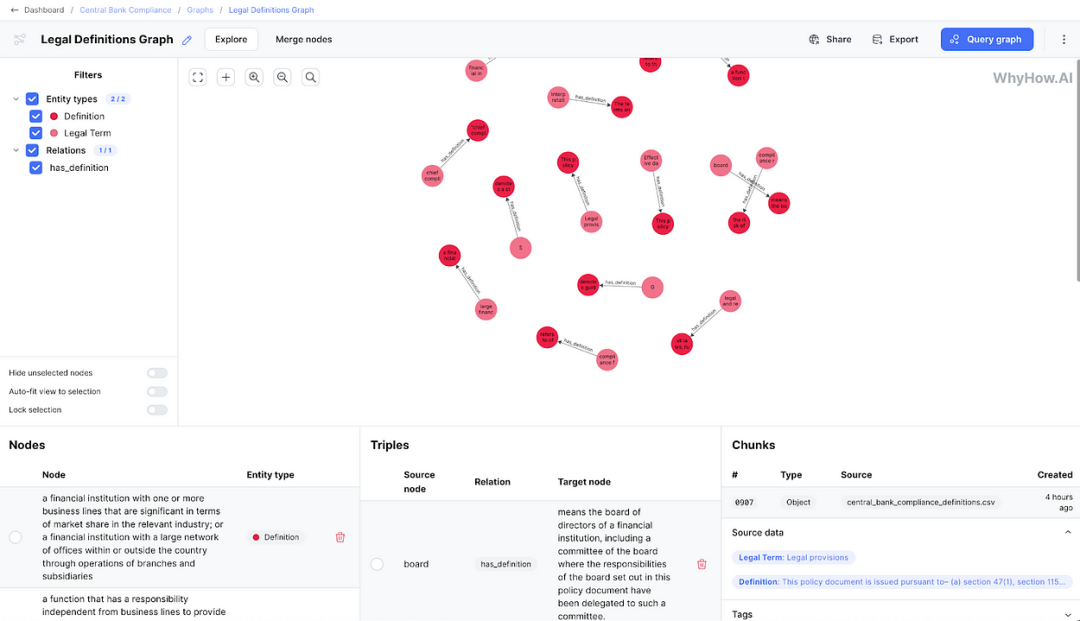
Task: Click the plus add-node icon
Action: [226, 77]
